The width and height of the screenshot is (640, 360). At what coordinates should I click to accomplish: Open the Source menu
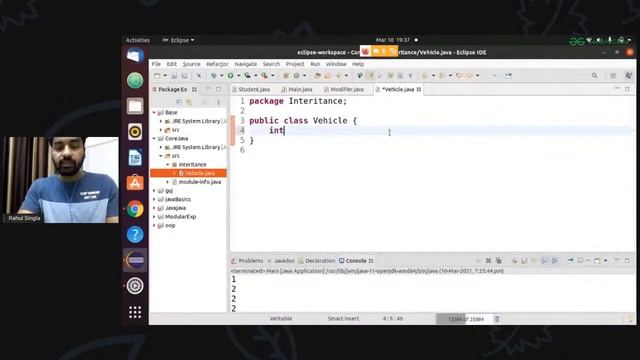(x=191, y=64)
